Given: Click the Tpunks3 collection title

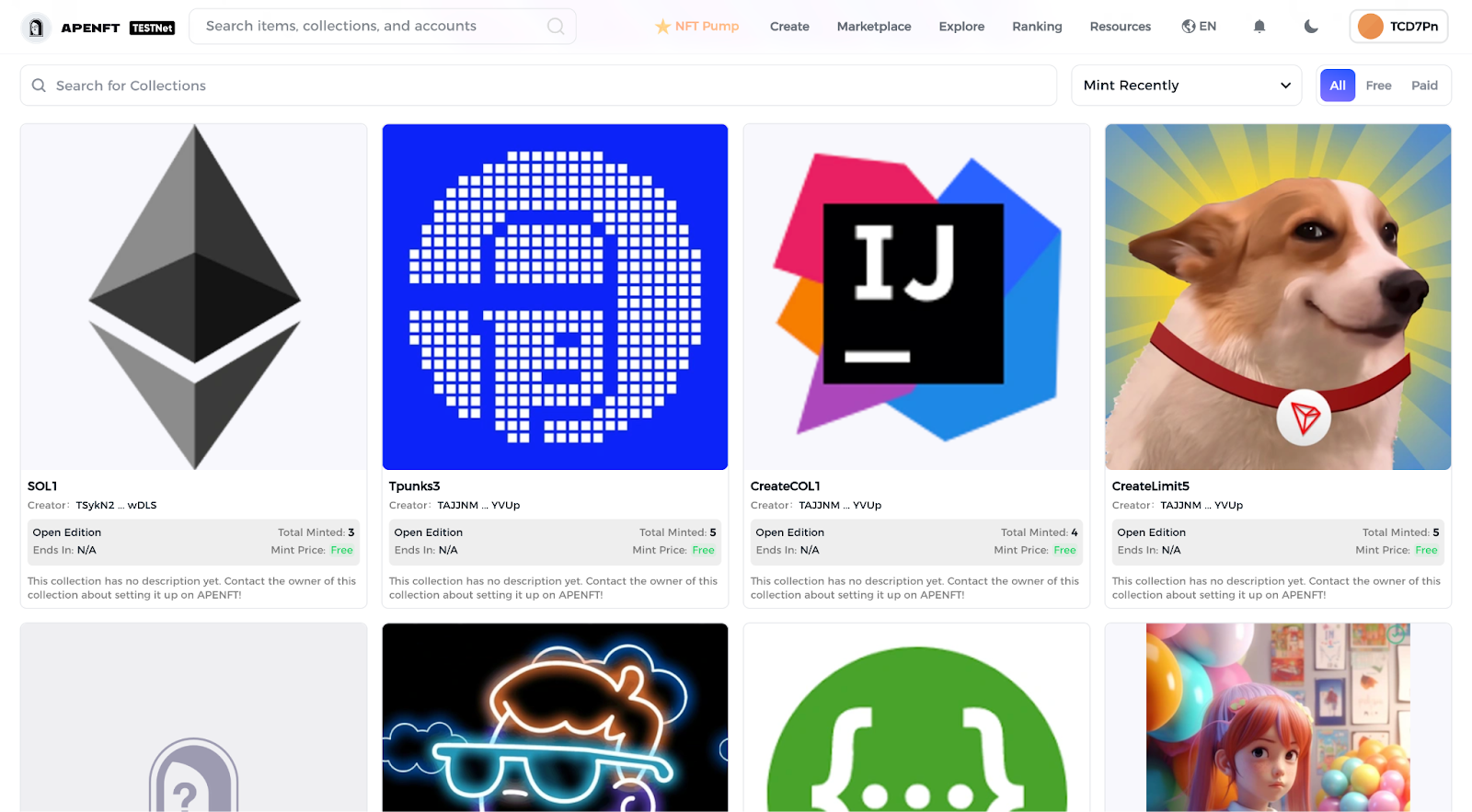Looking at the screenshot, I should pyautogui.click(x=414, y=486).
